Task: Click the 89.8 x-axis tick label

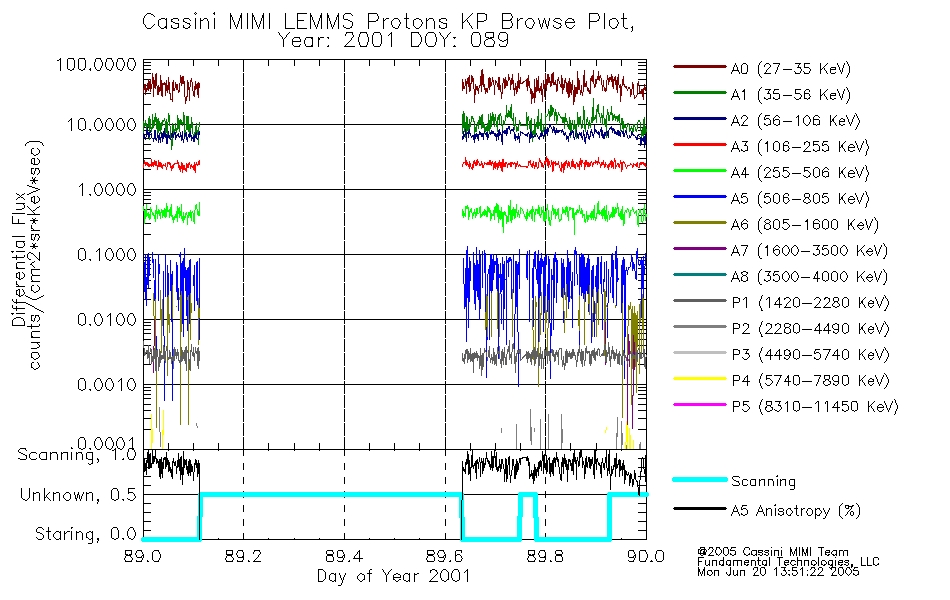Action: [545, 556]
